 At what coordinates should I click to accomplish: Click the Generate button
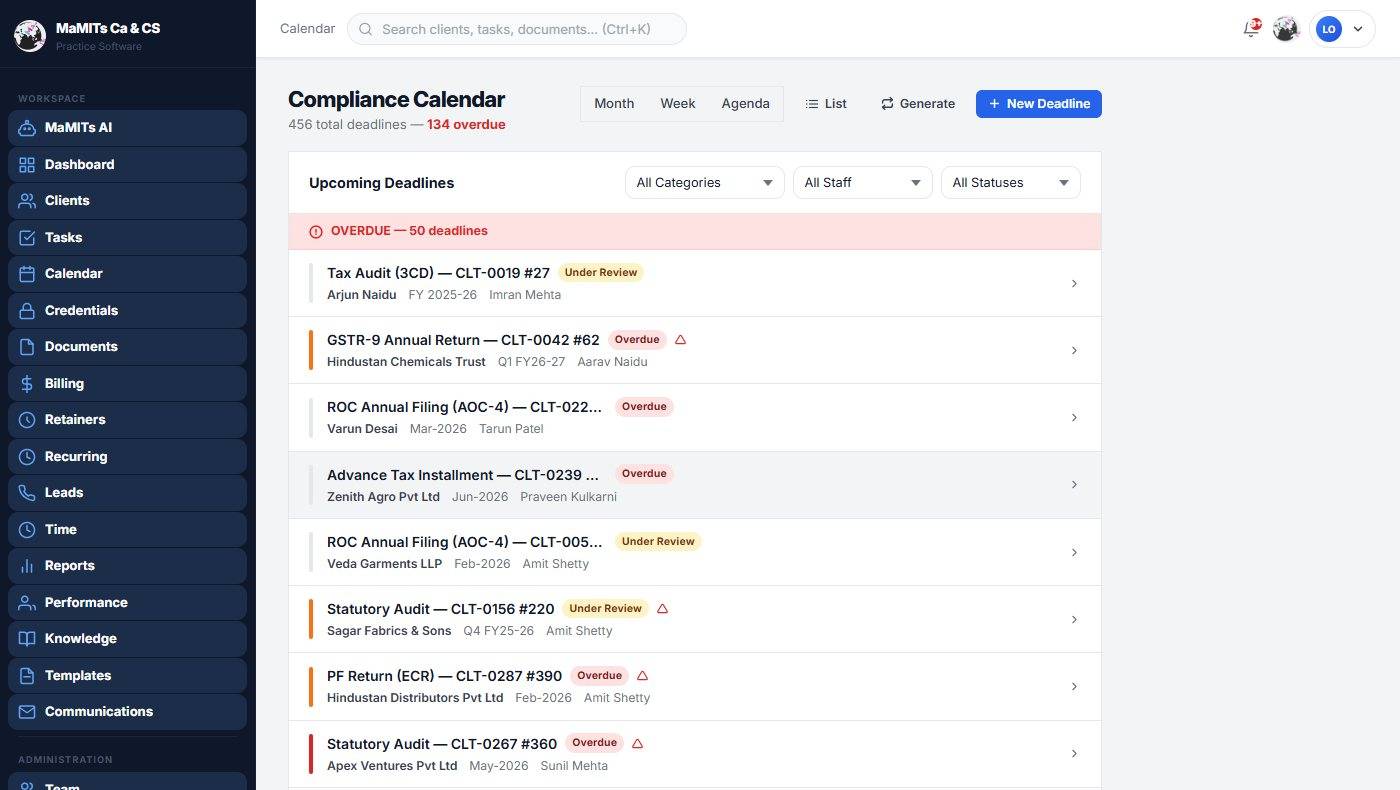pos(917,103)
